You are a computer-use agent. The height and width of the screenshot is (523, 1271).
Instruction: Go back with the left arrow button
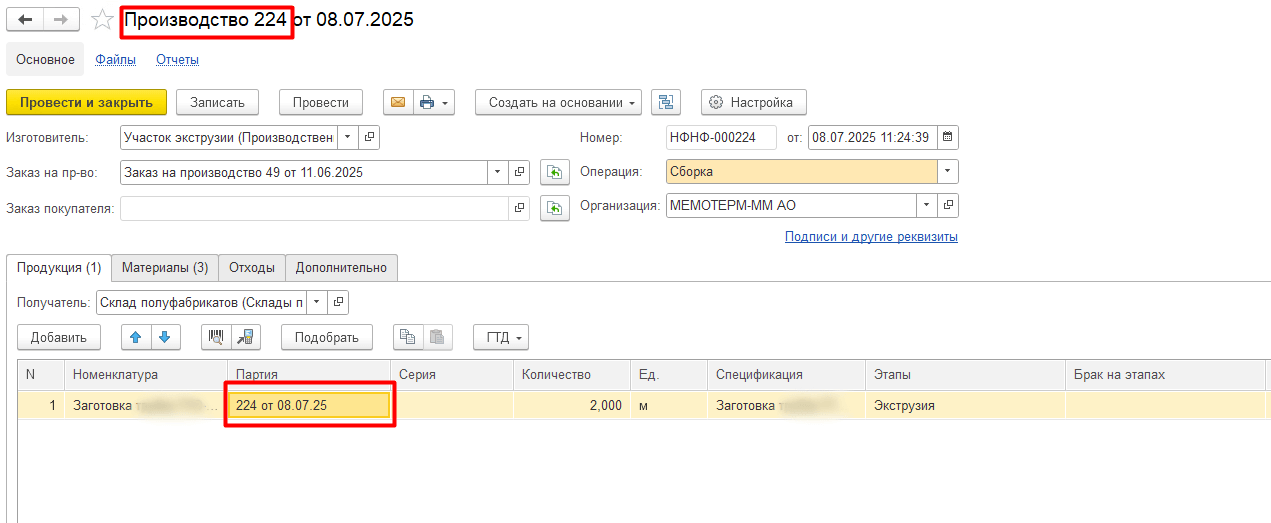25,20
